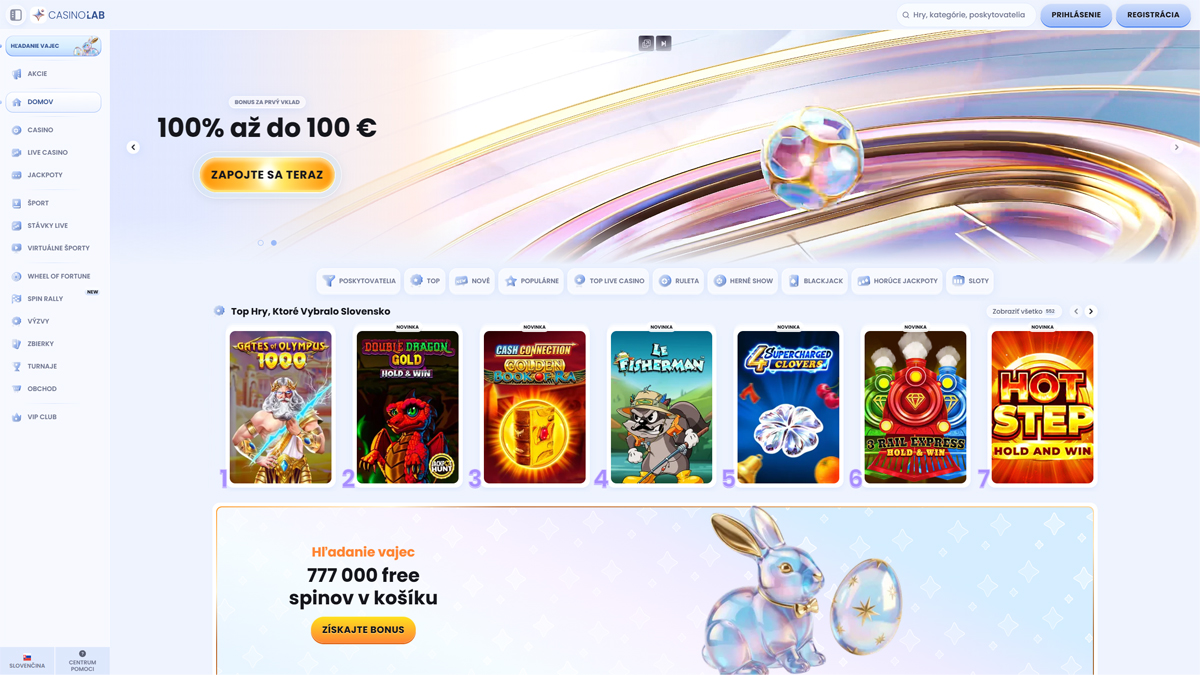Viewport: 1200px width, 675px height.
Task: Select the second banner slide dot
Action: (274, 243)
